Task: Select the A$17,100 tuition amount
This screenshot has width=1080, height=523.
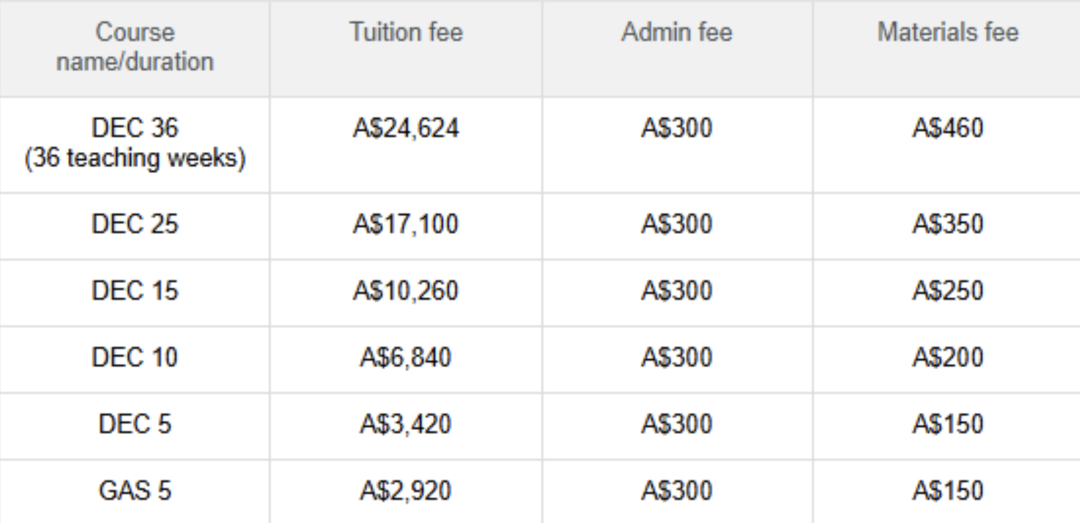Action: tap(406, 225)
